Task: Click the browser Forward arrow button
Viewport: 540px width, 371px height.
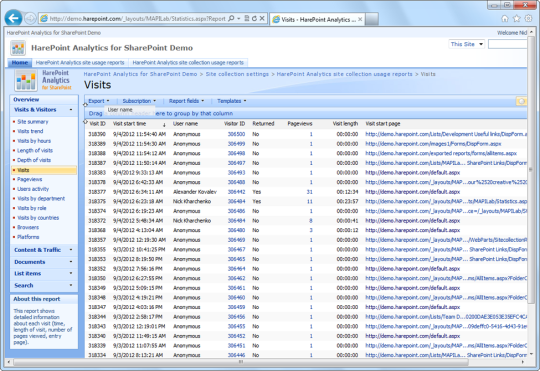Action: 30,19
